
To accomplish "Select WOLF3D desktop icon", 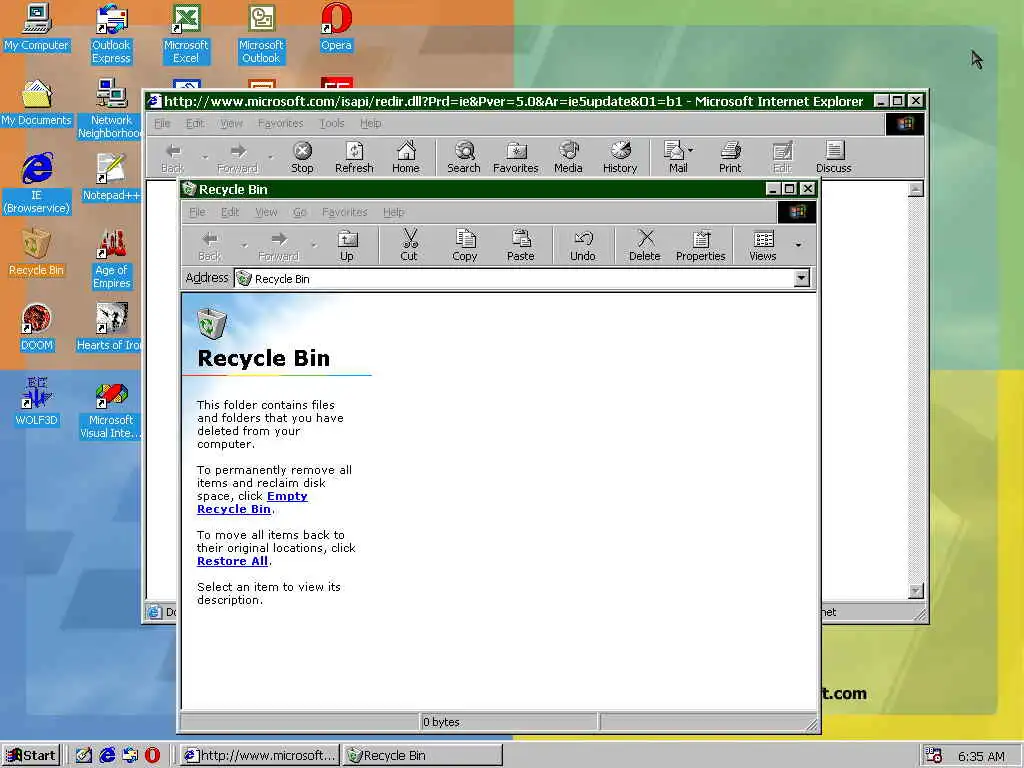I will click(x=36, y=402).
